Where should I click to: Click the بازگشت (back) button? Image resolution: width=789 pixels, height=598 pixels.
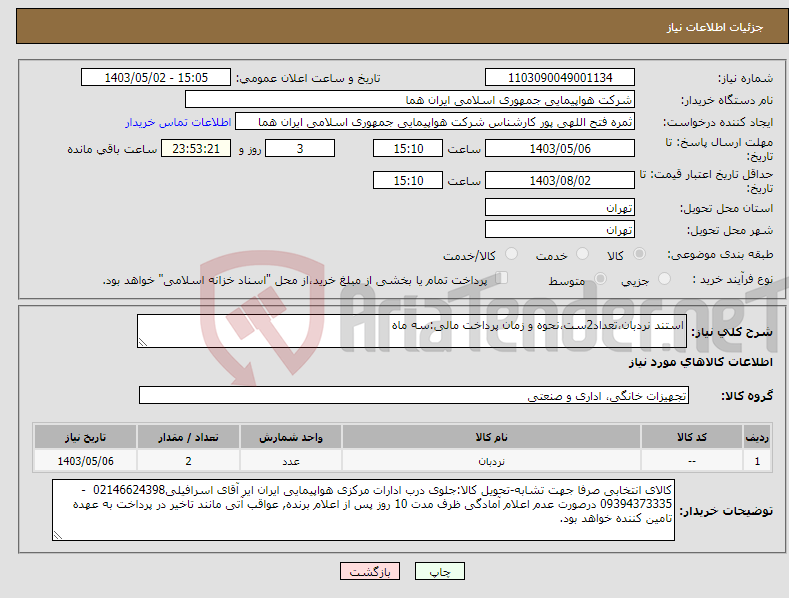tap(370, 571)
